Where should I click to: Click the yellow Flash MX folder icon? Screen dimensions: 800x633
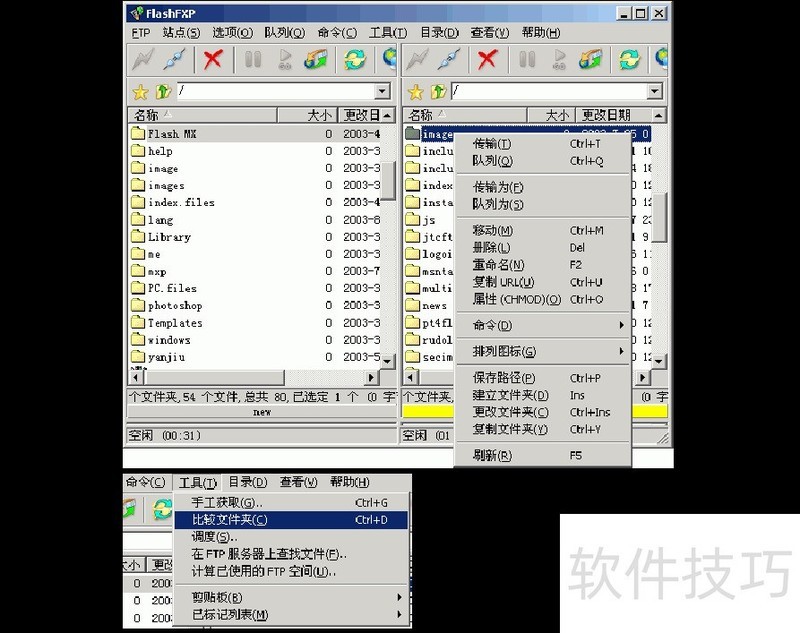tap(138, 133)
